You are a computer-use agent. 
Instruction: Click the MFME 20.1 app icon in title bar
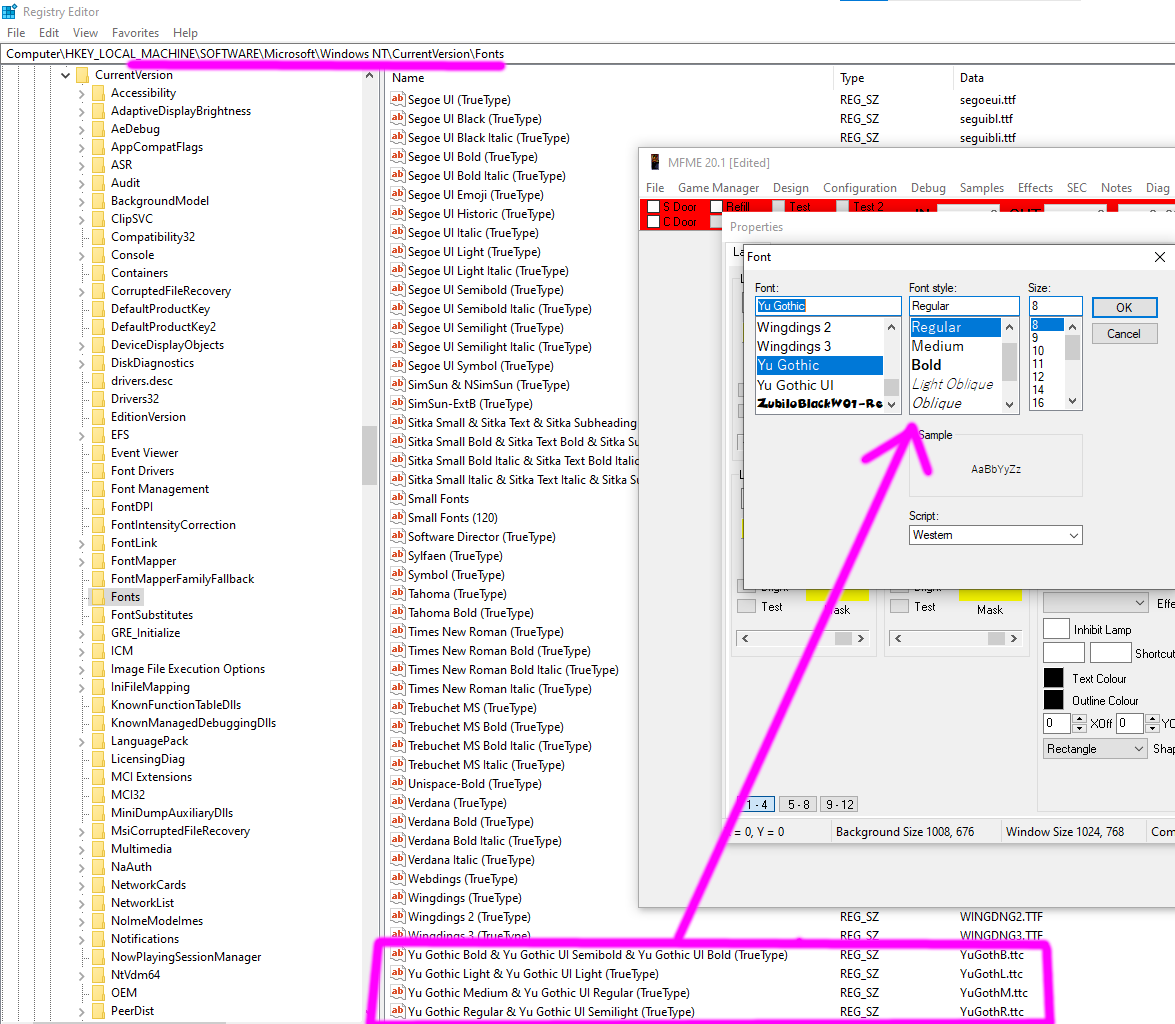(655, 162)
